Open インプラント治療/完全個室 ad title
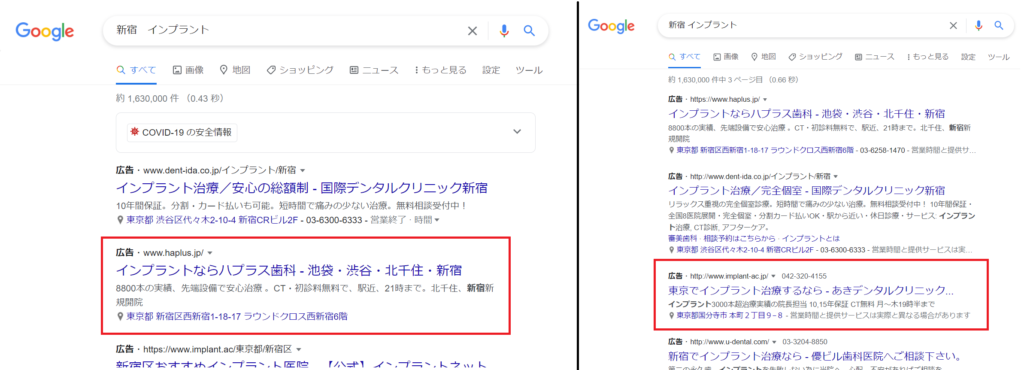This screenshot has width=1024, height=370. coord(807,191)
